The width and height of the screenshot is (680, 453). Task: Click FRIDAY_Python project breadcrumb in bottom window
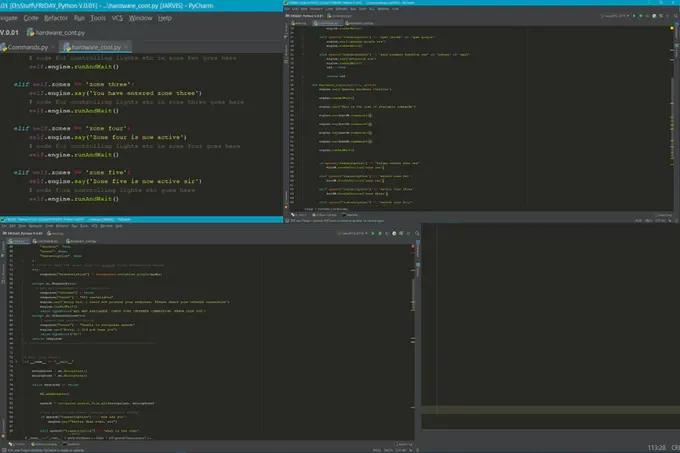coord(23,233)
